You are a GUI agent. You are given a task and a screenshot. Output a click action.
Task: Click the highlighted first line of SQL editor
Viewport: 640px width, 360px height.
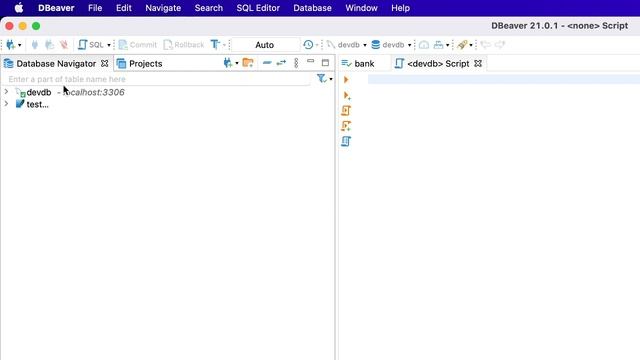[x=504, y=79]
